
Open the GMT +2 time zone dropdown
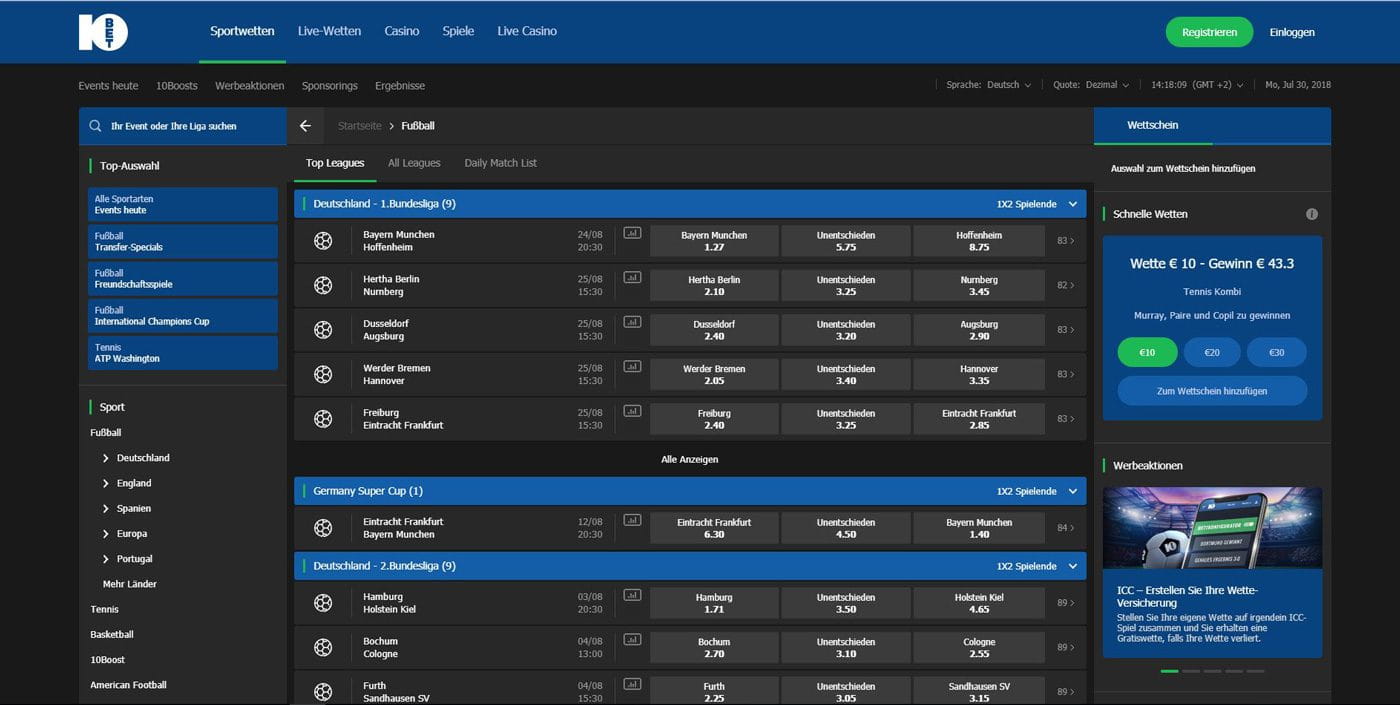tap(1197, 85)
